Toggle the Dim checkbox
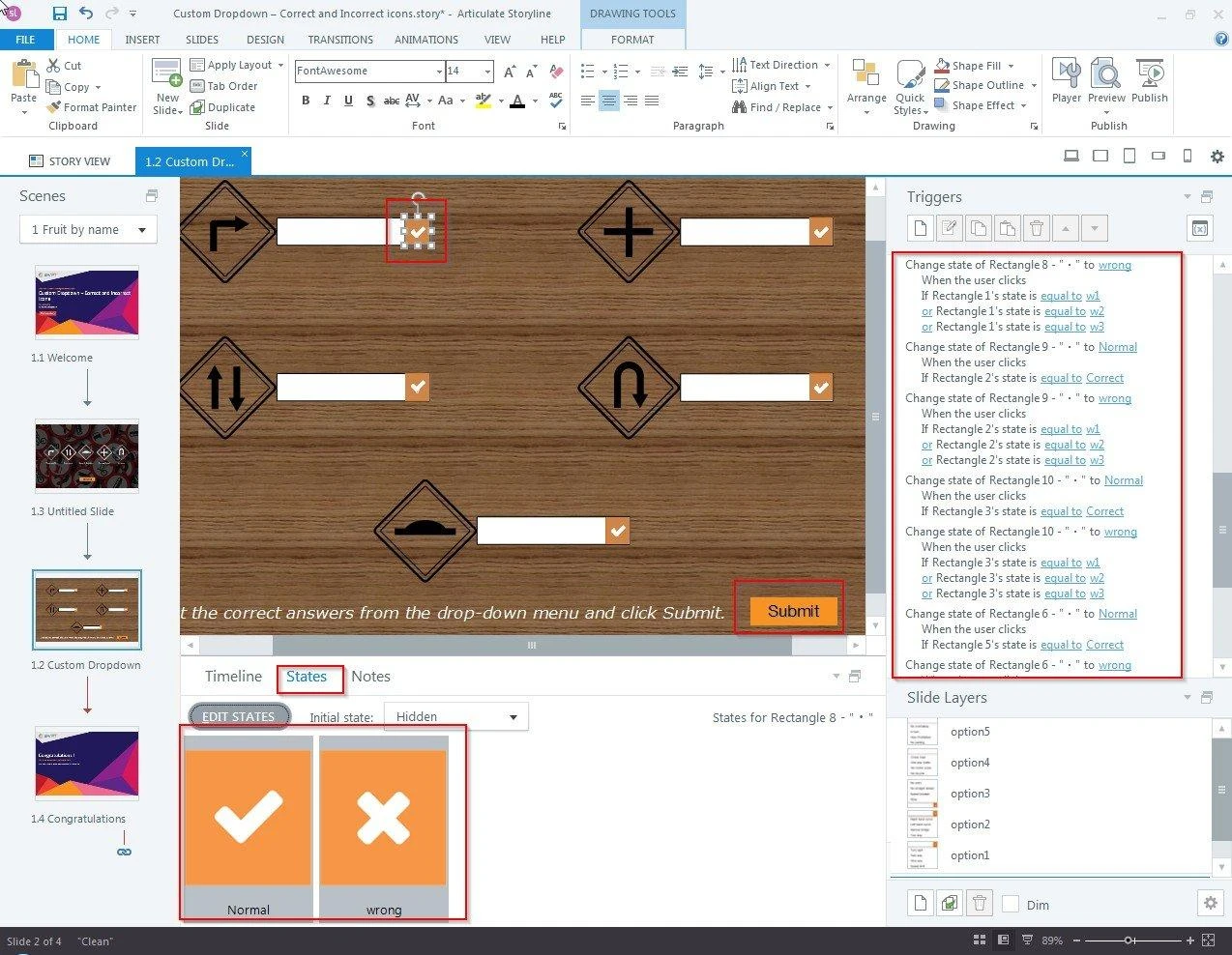 (1011, 904)
